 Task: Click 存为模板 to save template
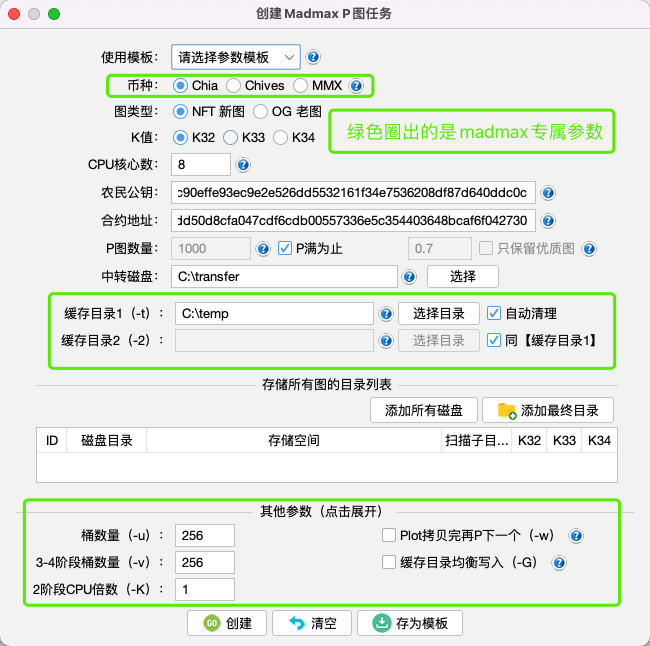pyautogui.click(x=410, y=623)
